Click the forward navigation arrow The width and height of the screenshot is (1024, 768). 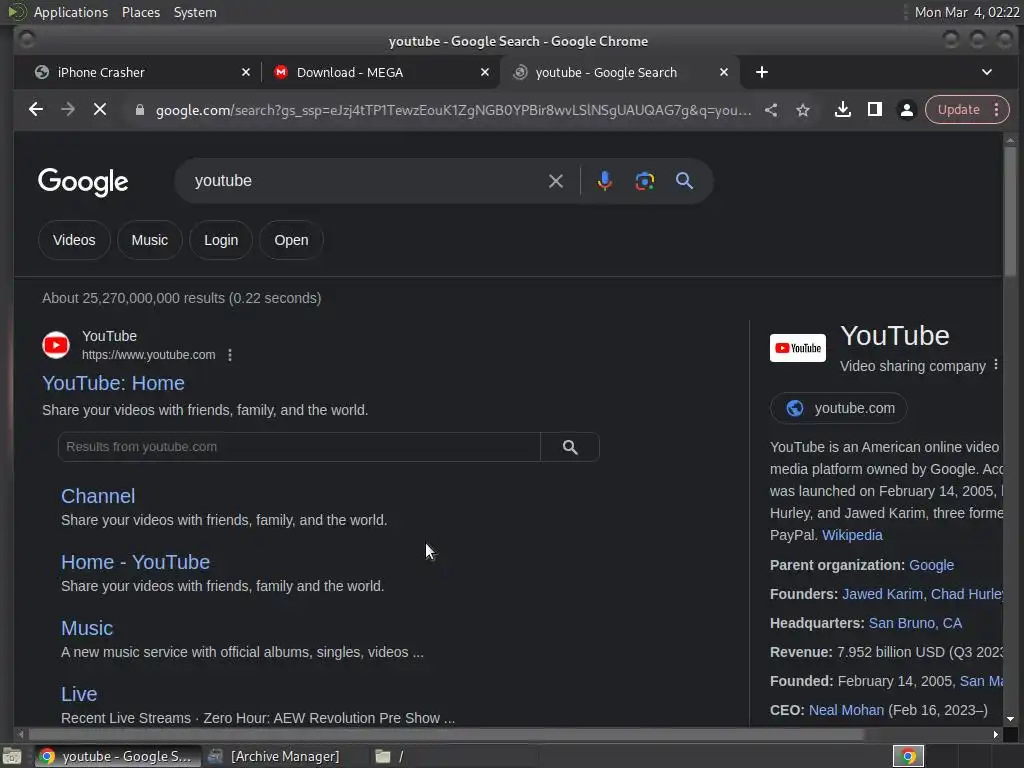click(x=68, y=110)
